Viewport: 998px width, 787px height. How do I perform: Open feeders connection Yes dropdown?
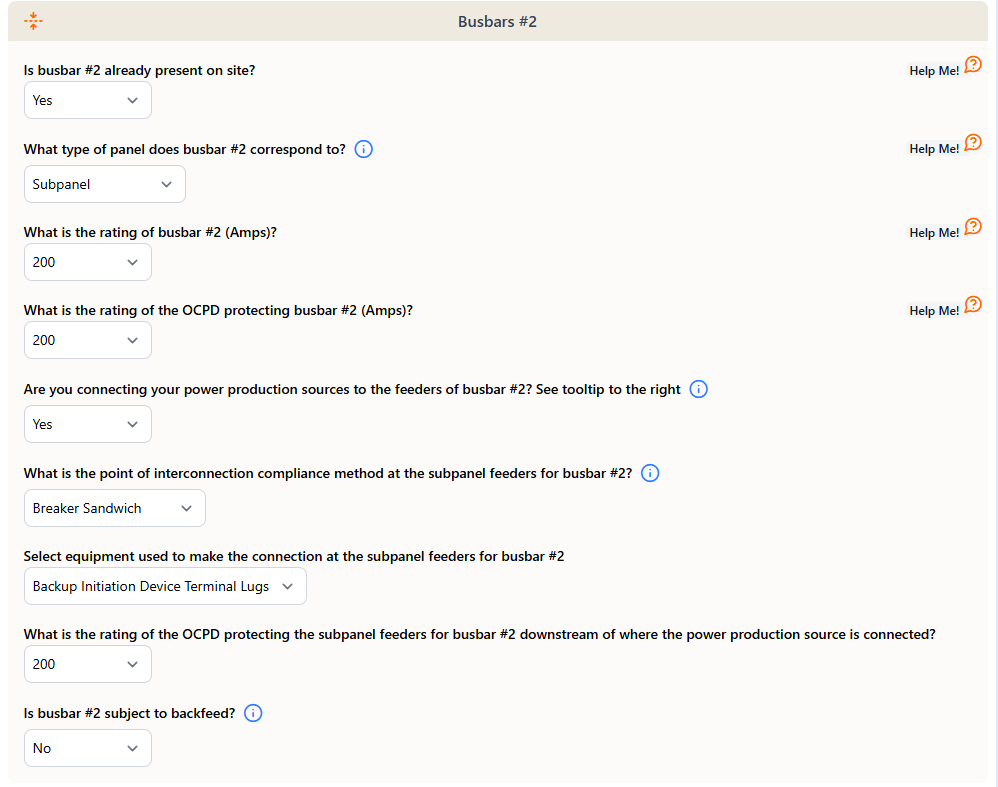pos(88,424)
